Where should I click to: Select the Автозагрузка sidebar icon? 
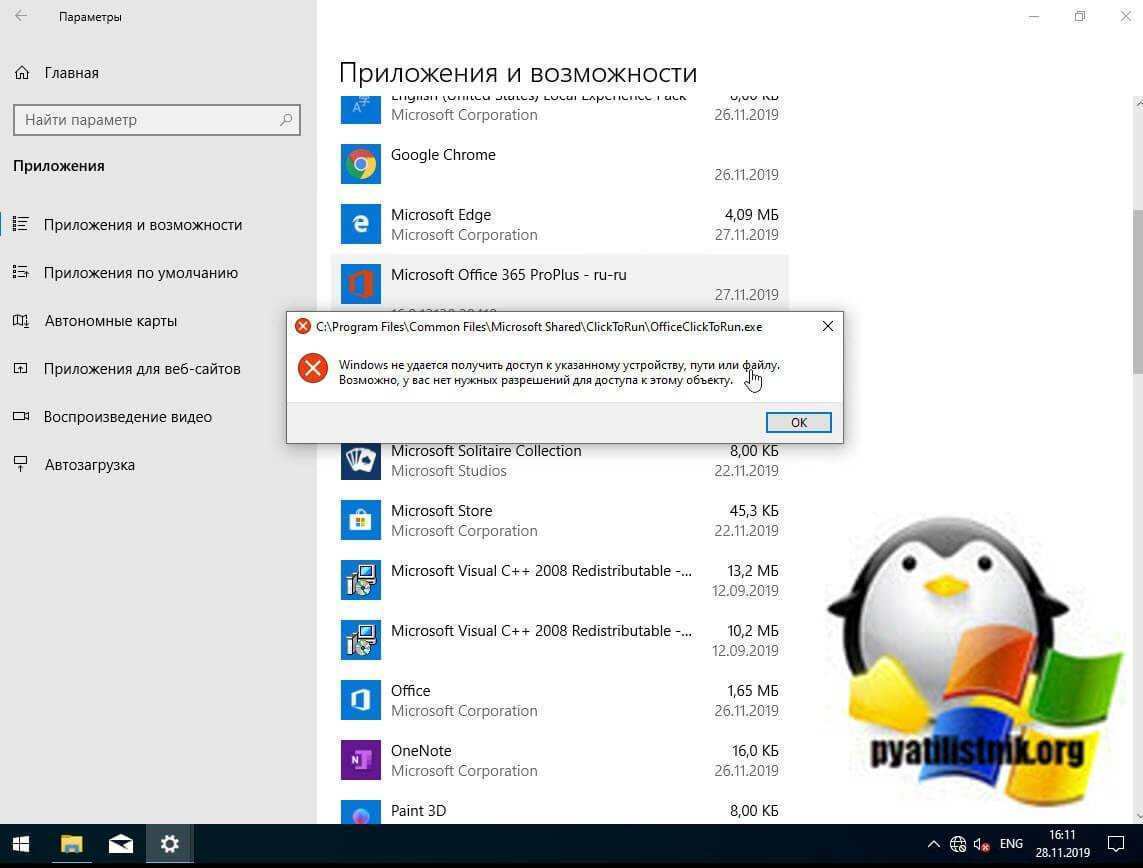[x=20, y=464]
